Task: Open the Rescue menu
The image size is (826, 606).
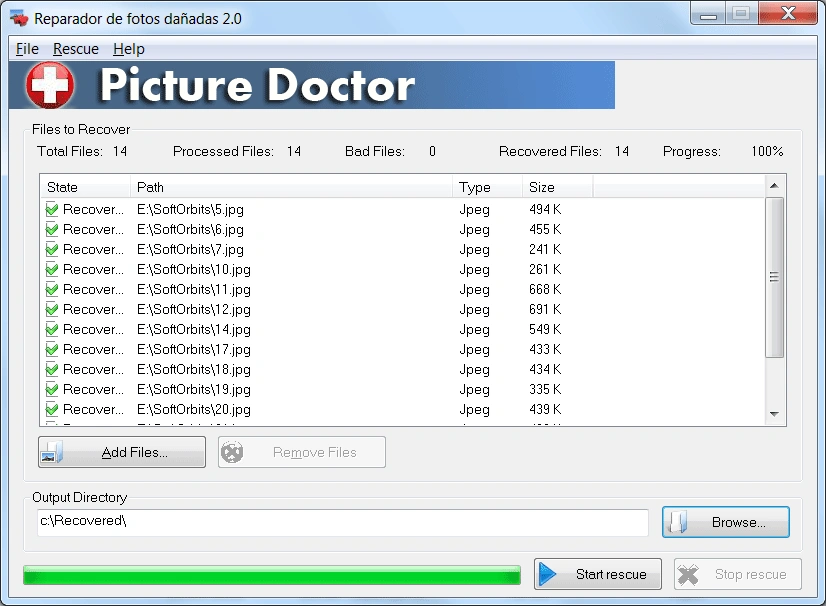Action: tap(76, 49)
